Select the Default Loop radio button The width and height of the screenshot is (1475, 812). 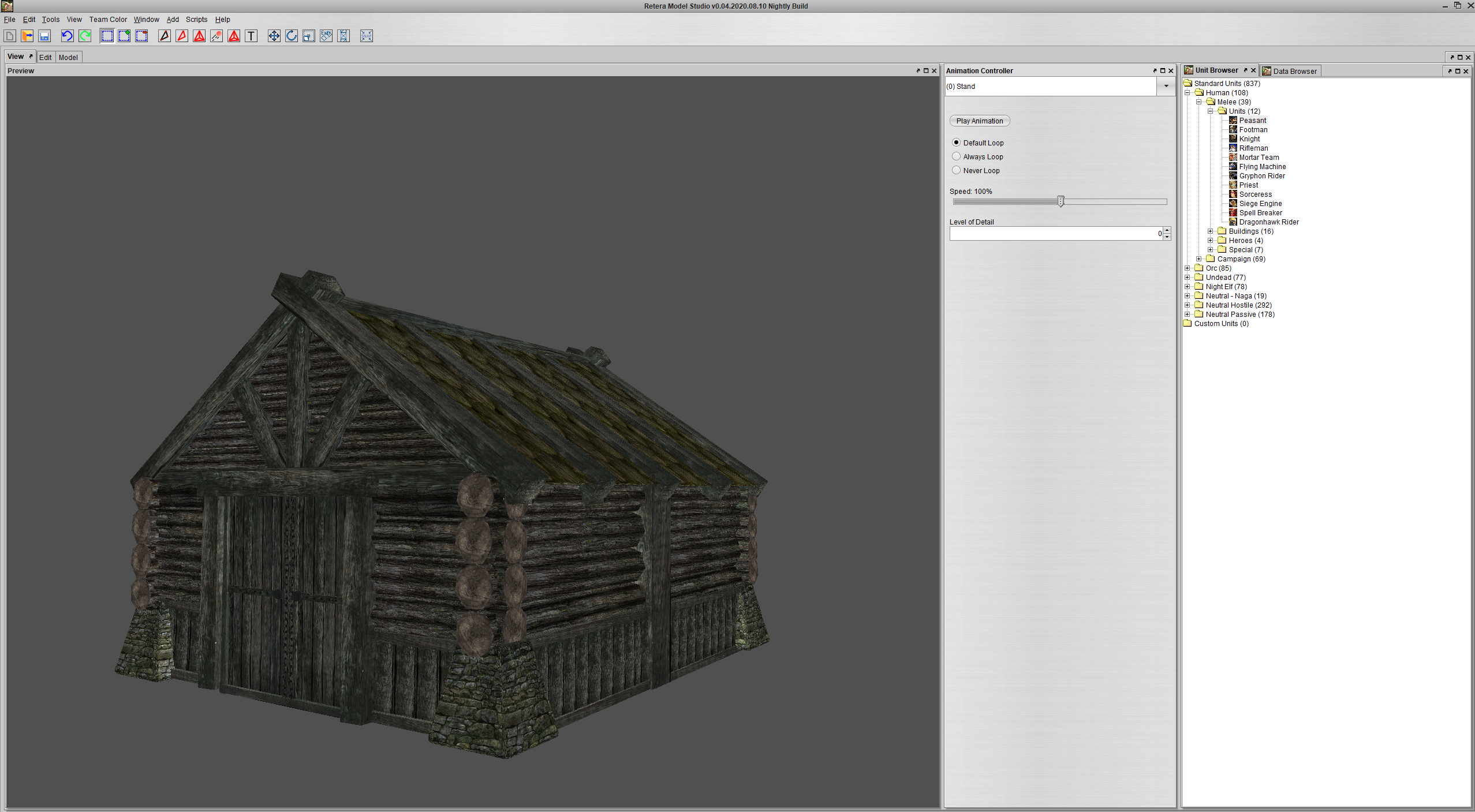956,143
